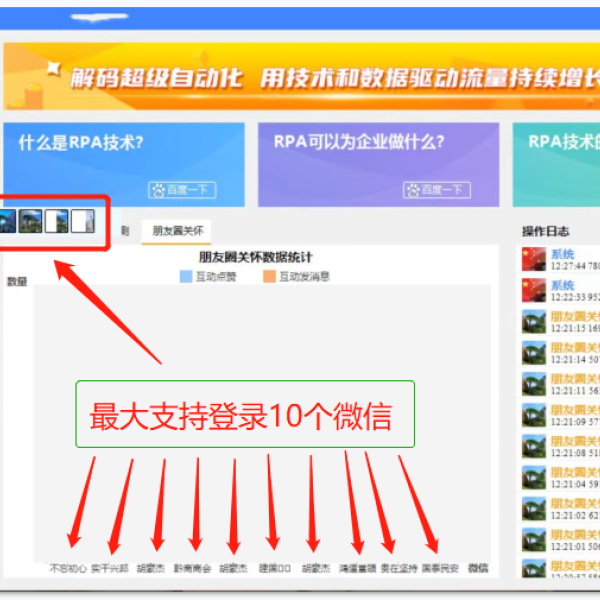Switch to the 朋友圈关怀 tab
Viewport: 600px width, 600px height.
point(177,230)
